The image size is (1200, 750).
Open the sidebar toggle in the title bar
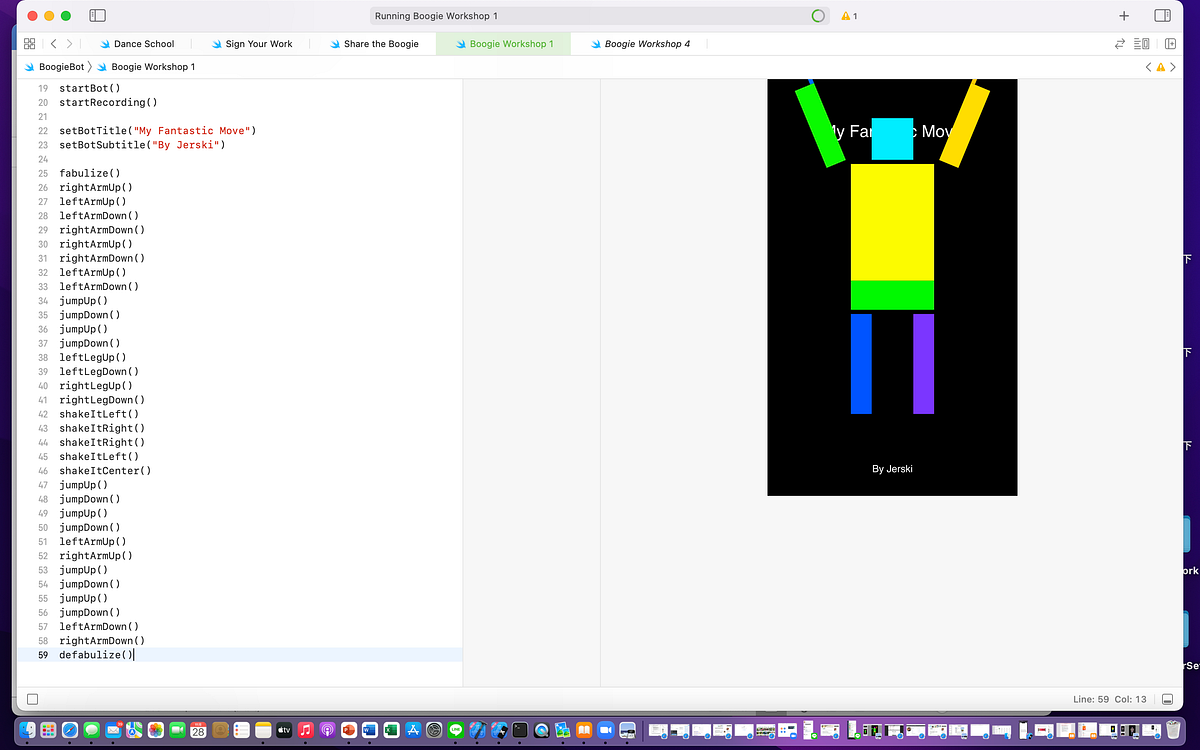click(x=97, y=15)
